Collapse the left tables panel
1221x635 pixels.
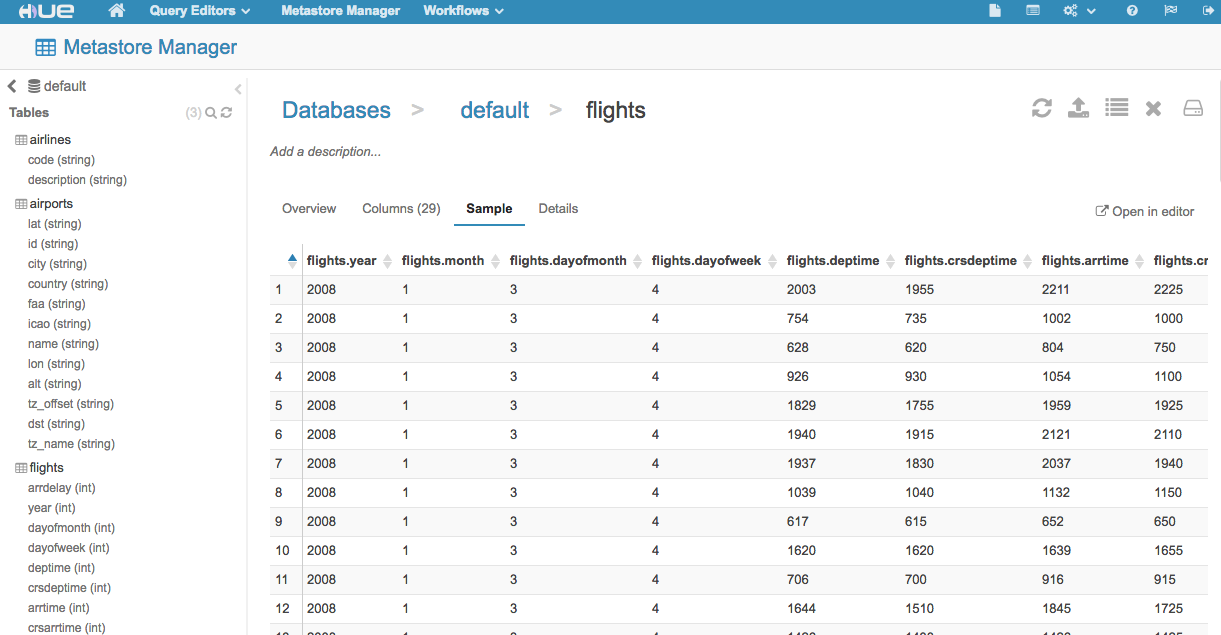tap(238, 89)
